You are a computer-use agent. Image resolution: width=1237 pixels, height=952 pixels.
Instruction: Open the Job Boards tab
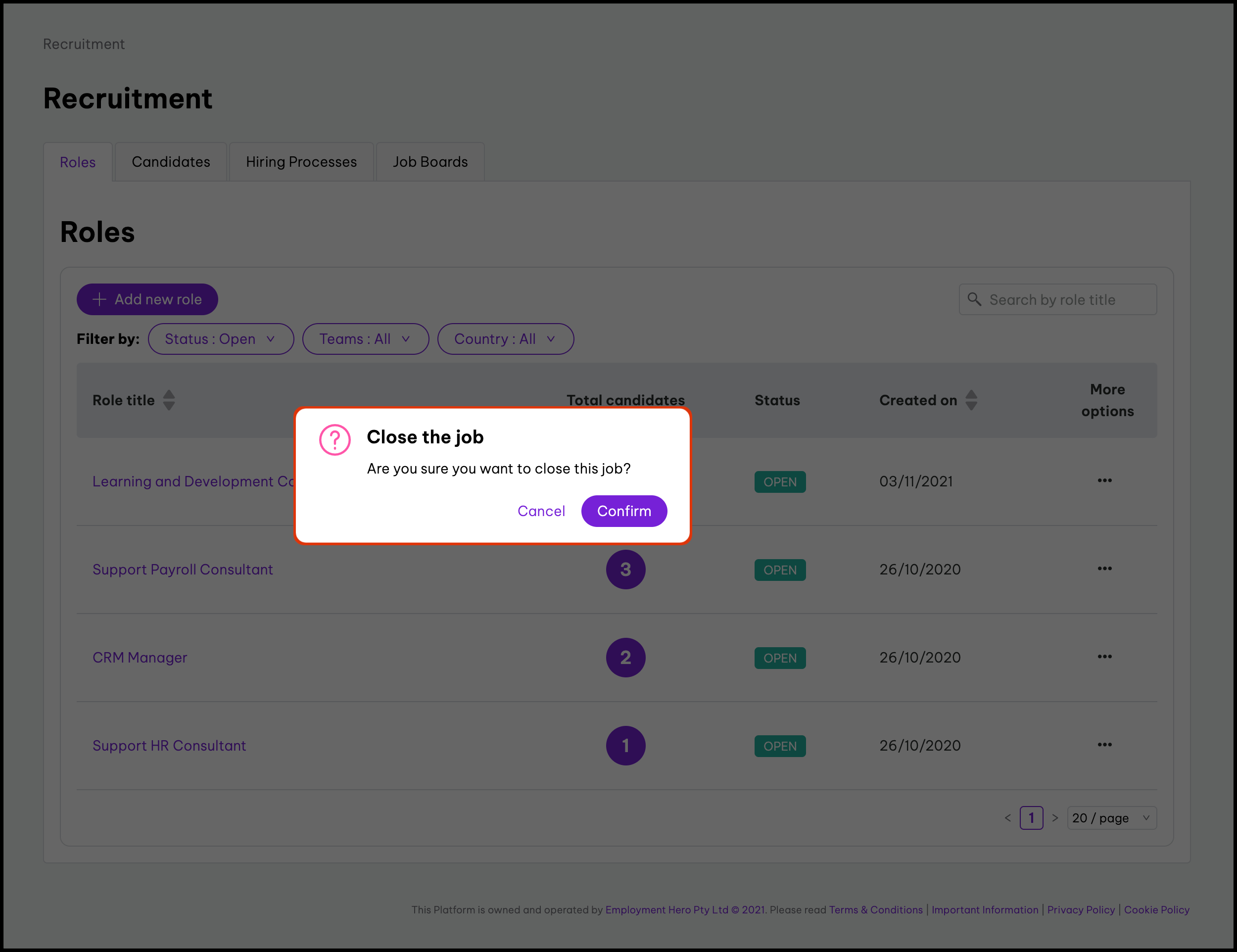pos(430,162)
